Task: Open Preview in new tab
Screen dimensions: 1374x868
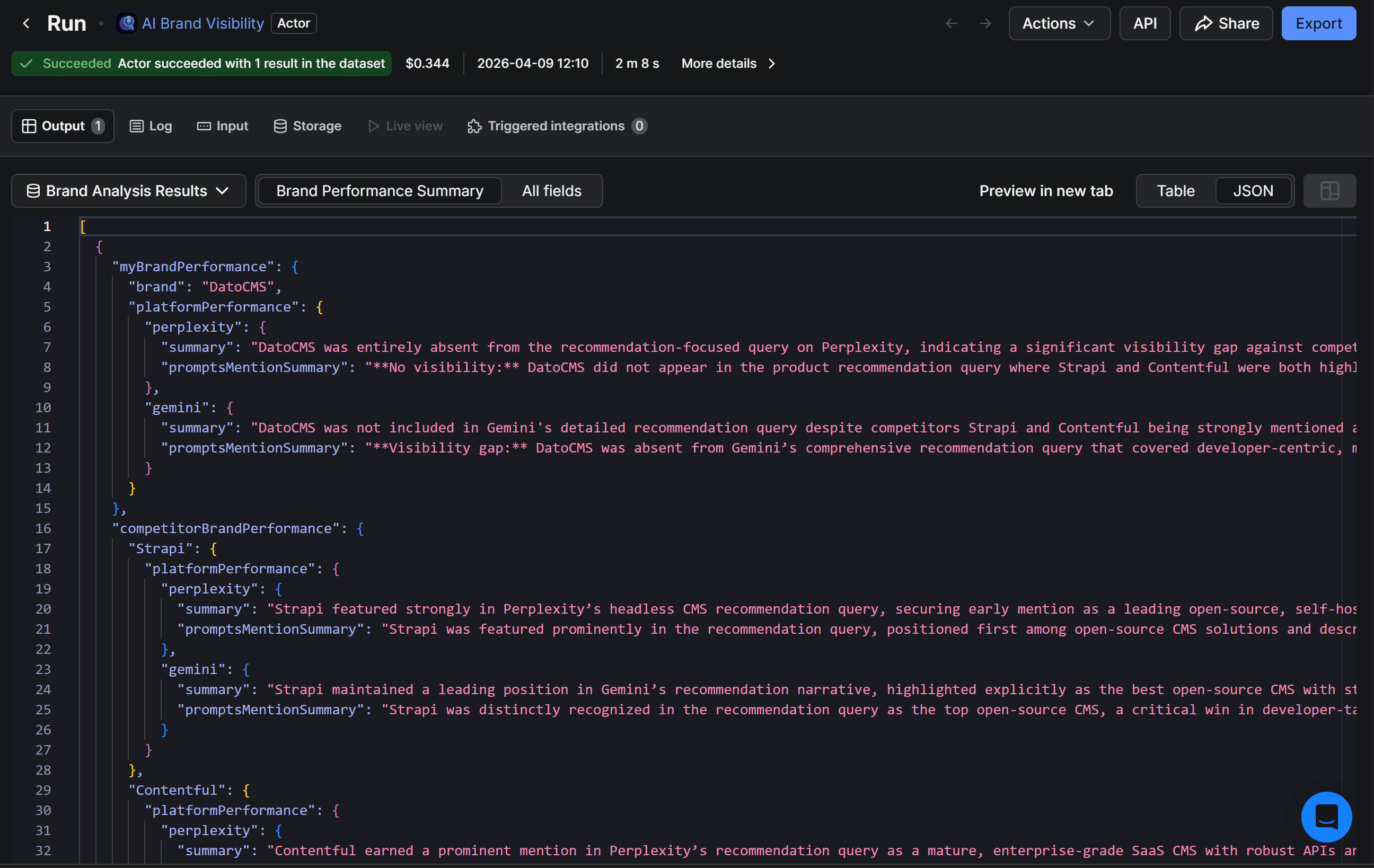Action: pos(1046,190)
